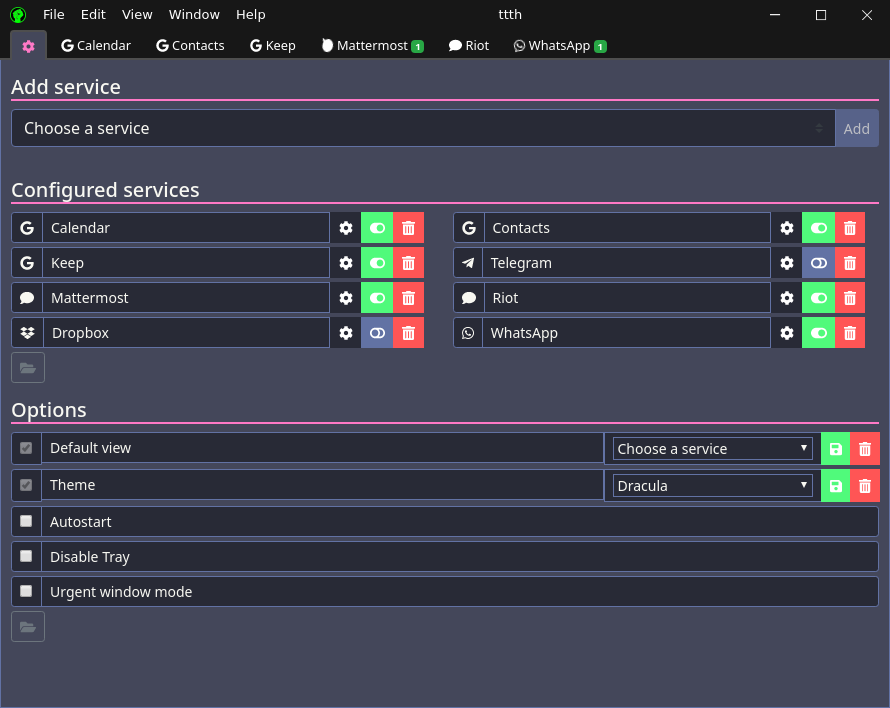Switch to the Riot tab
This screenshot has width=890, height=708.
click(x=469, y=46)
